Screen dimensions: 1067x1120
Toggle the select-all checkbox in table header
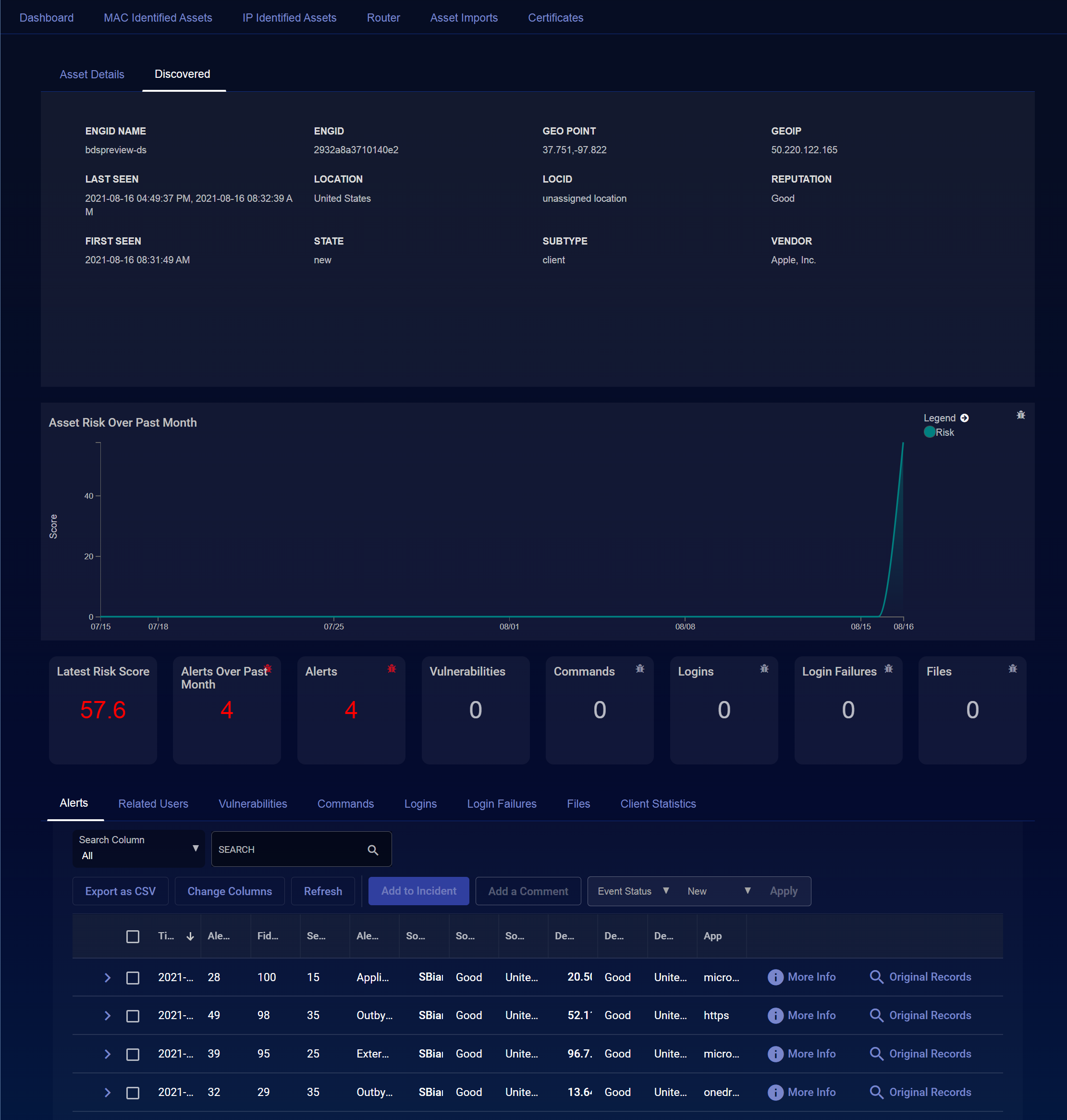click(x=133, y=936)
